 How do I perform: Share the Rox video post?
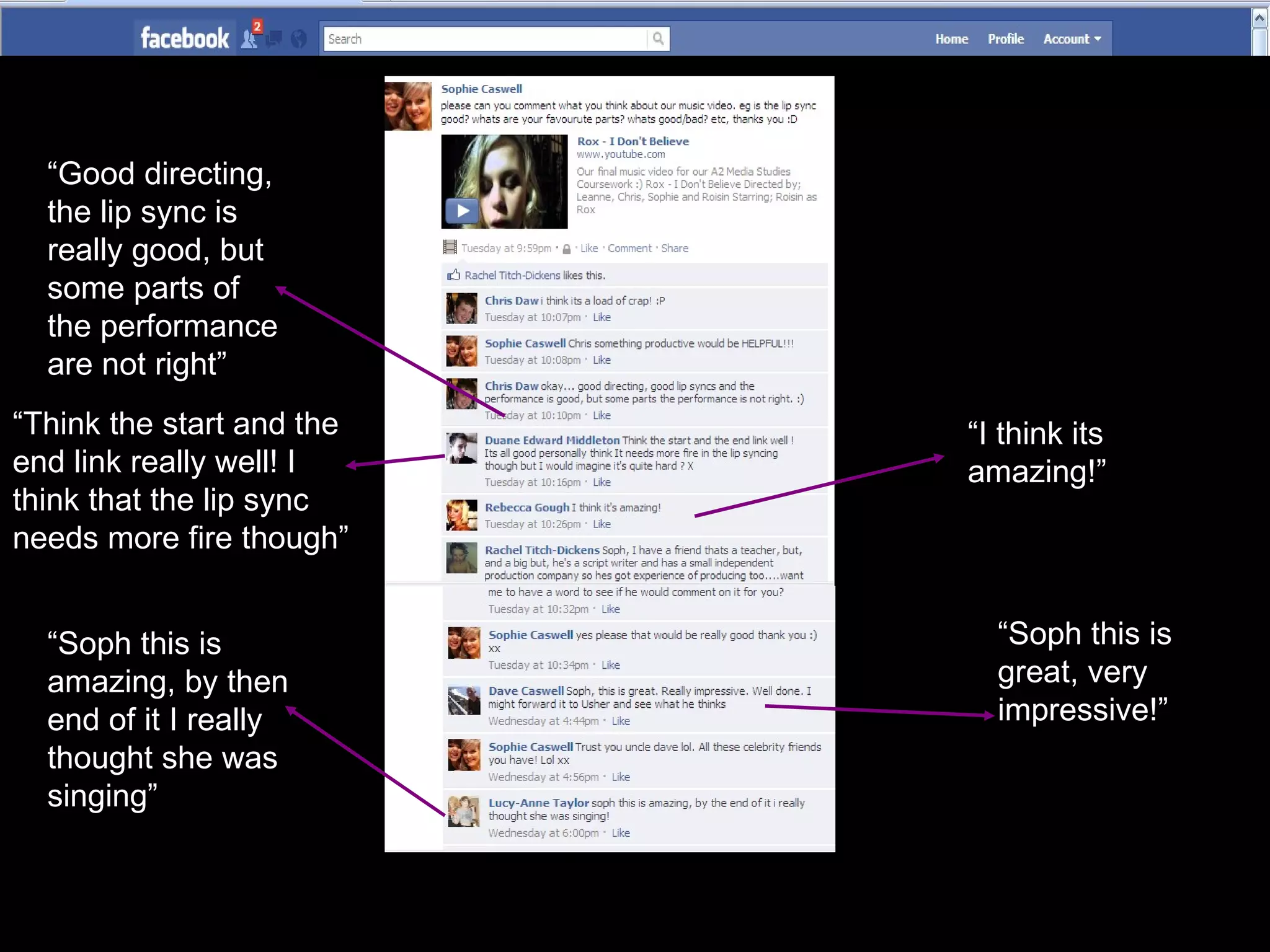[674, 249]
